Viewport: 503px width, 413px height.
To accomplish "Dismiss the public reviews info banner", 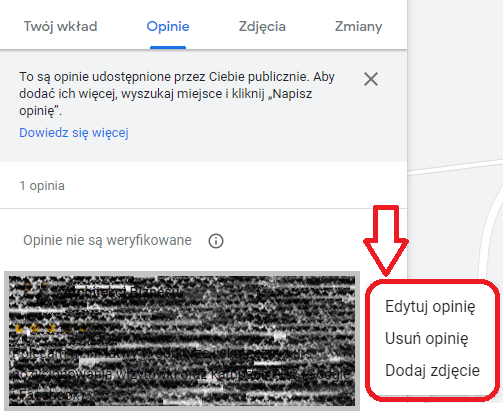I will (x=371, y=79).
